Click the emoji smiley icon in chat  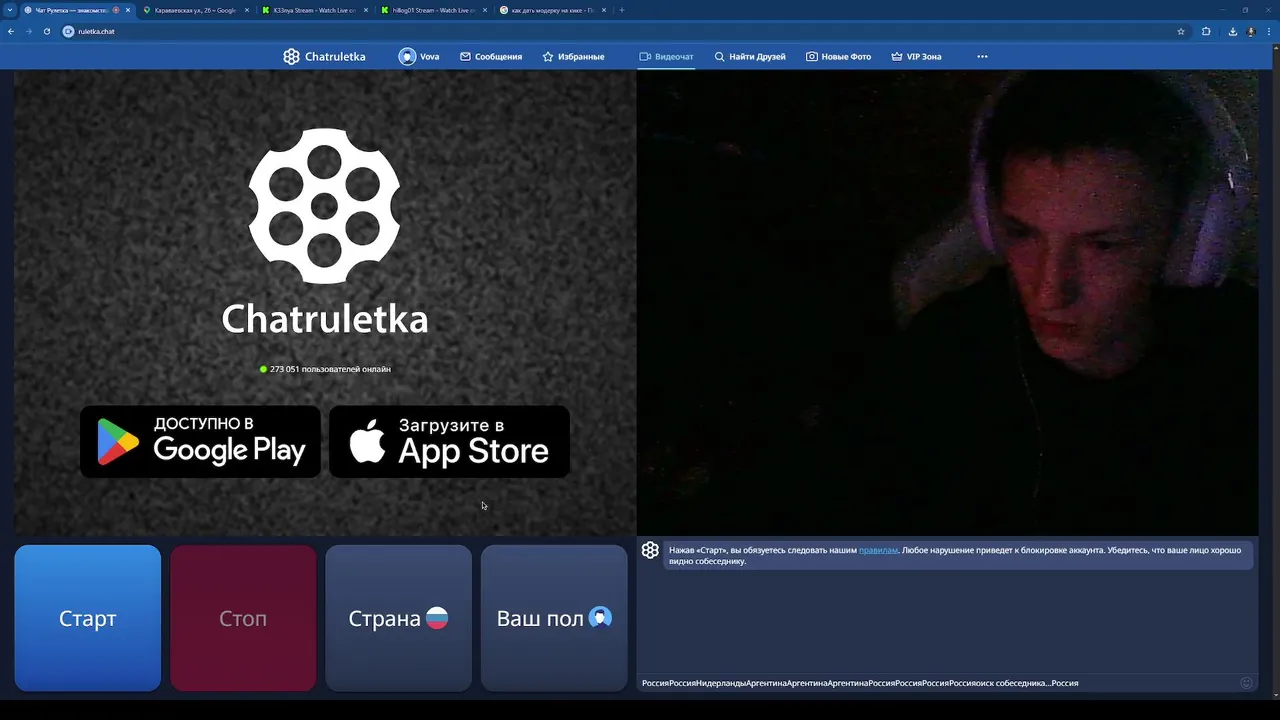tap(1246, 683)
